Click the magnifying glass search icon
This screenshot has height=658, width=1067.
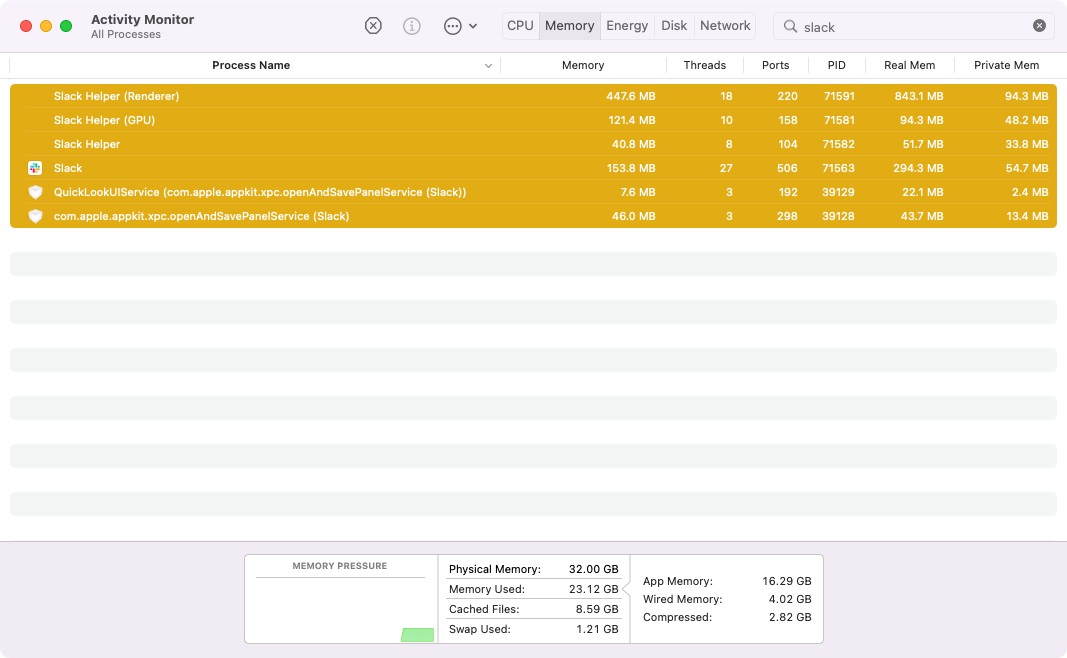pyautogui.click(x=790, y=27)
